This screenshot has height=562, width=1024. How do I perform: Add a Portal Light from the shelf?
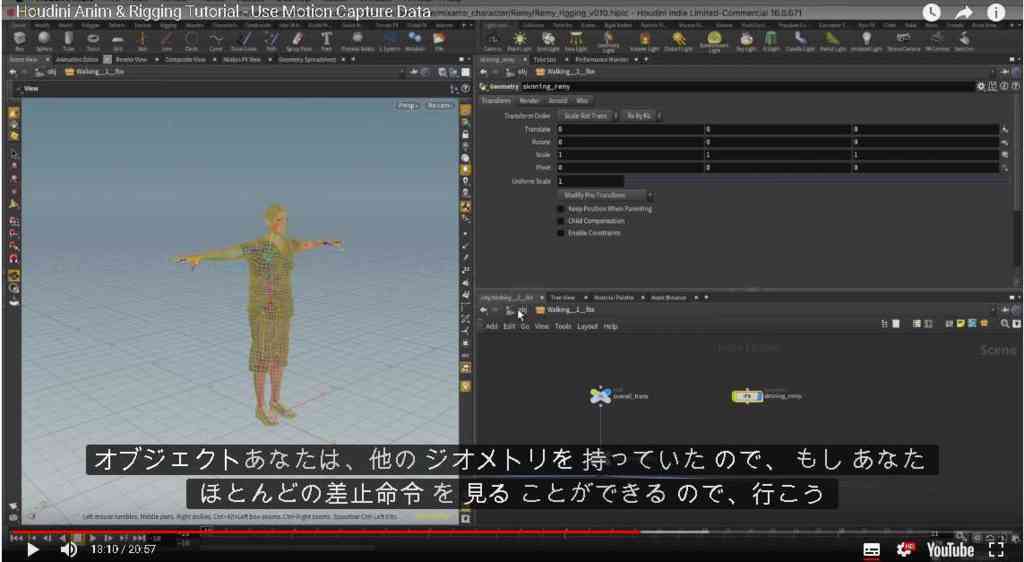[x=832, y=41]
